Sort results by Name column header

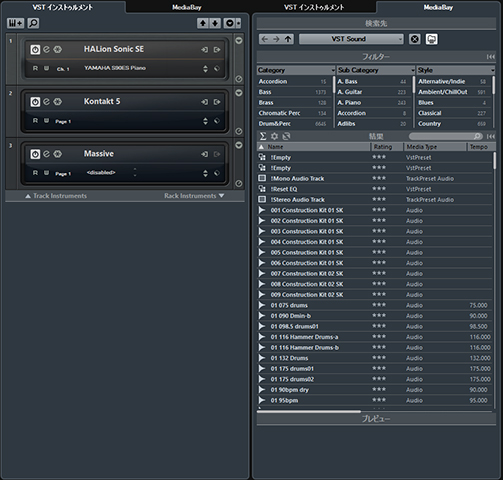point(314,147)
